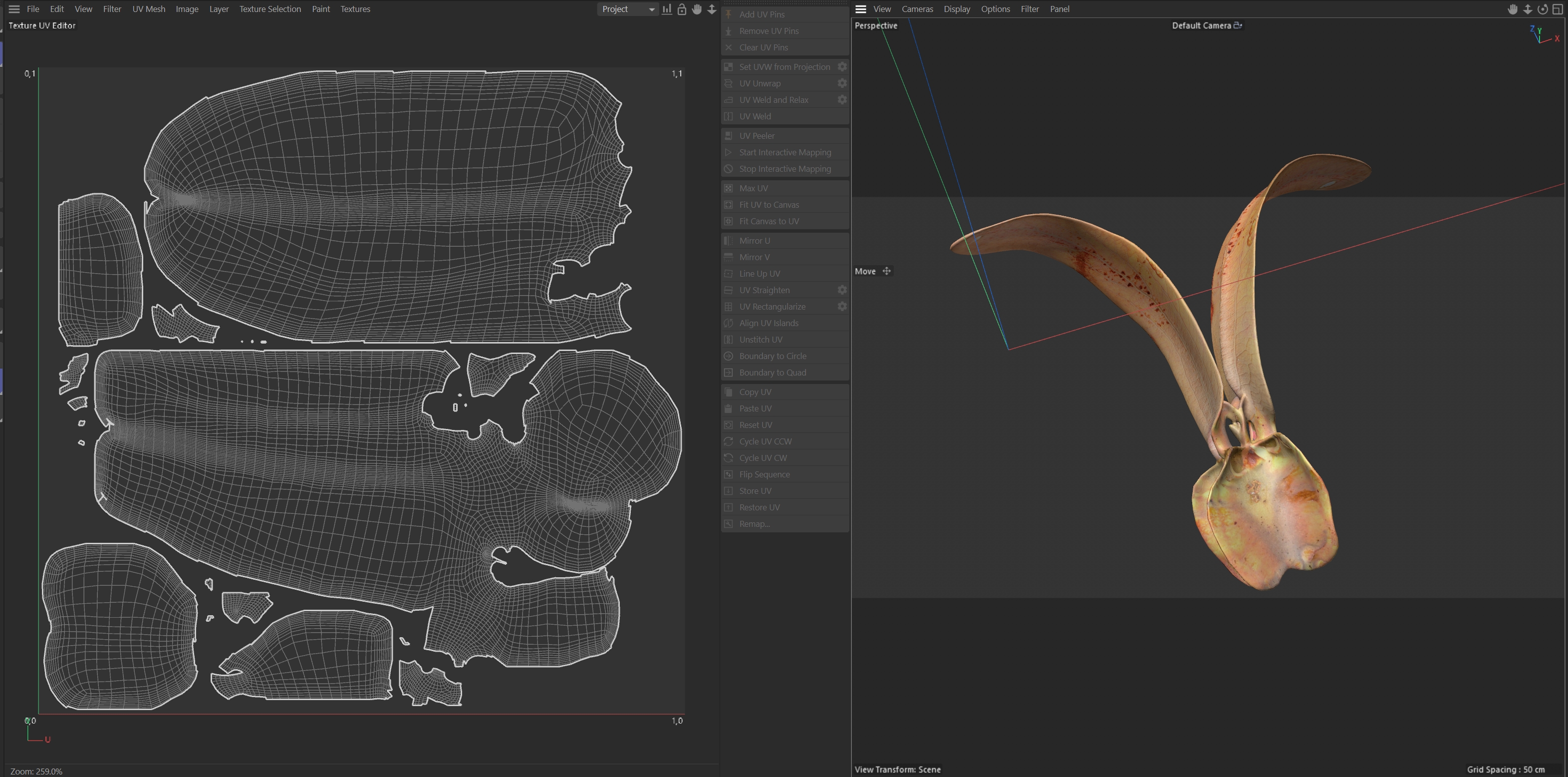Image resolution: width=1568 pixels, height=777 pixels.
Task: Toggle the UV editor lock icon
Action: tap(682, 9)
